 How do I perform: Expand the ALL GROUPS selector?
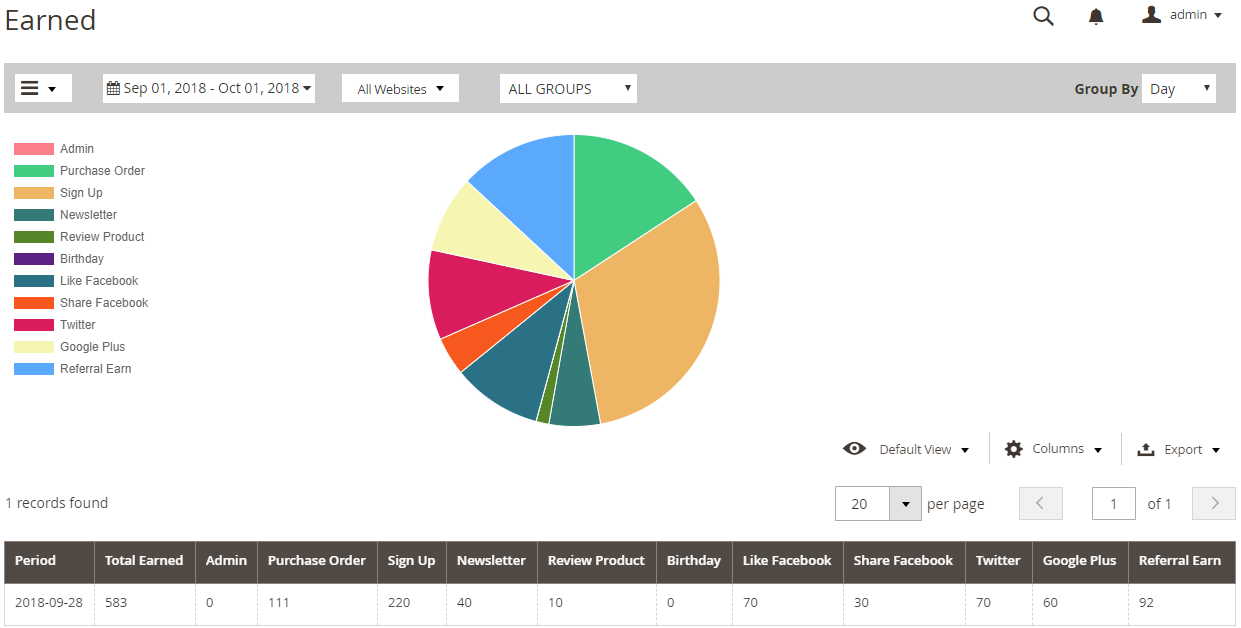[x=567, y=89]
